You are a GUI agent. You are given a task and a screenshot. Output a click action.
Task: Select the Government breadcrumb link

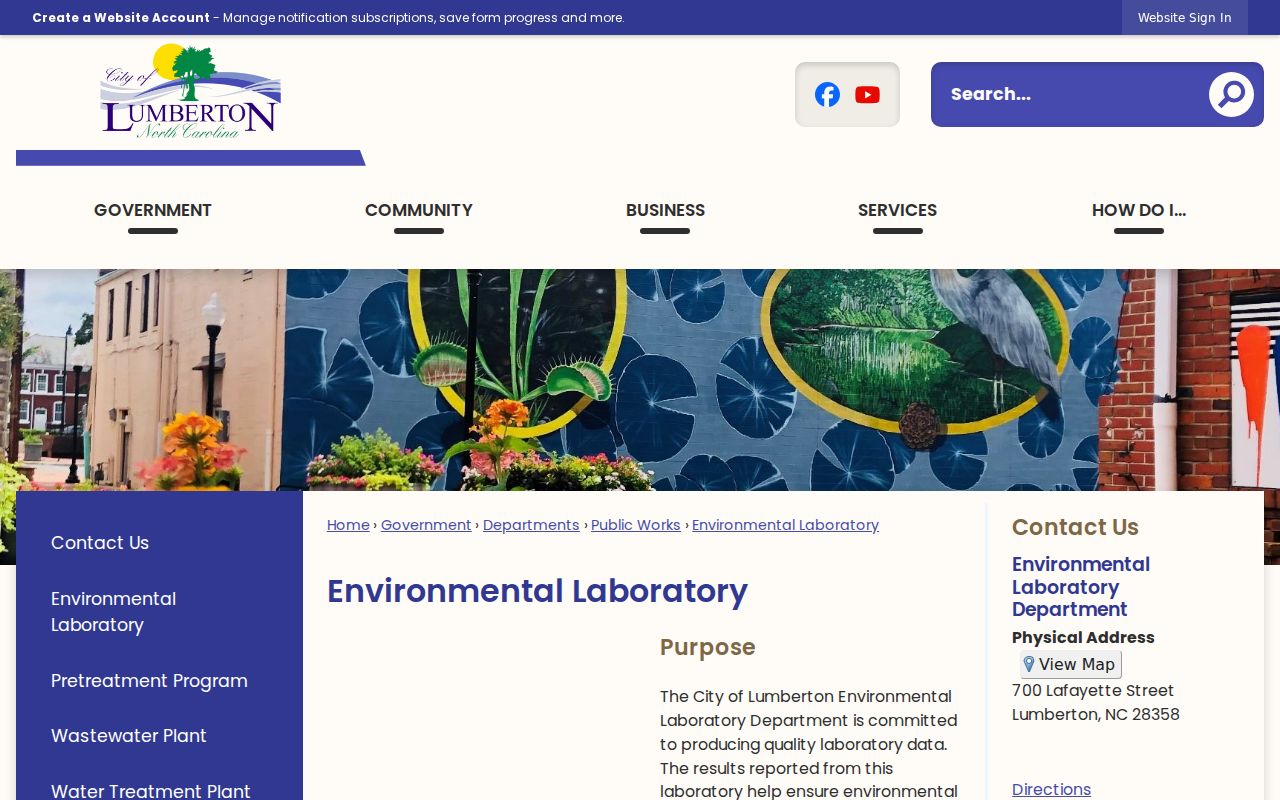tap(426, 525)
